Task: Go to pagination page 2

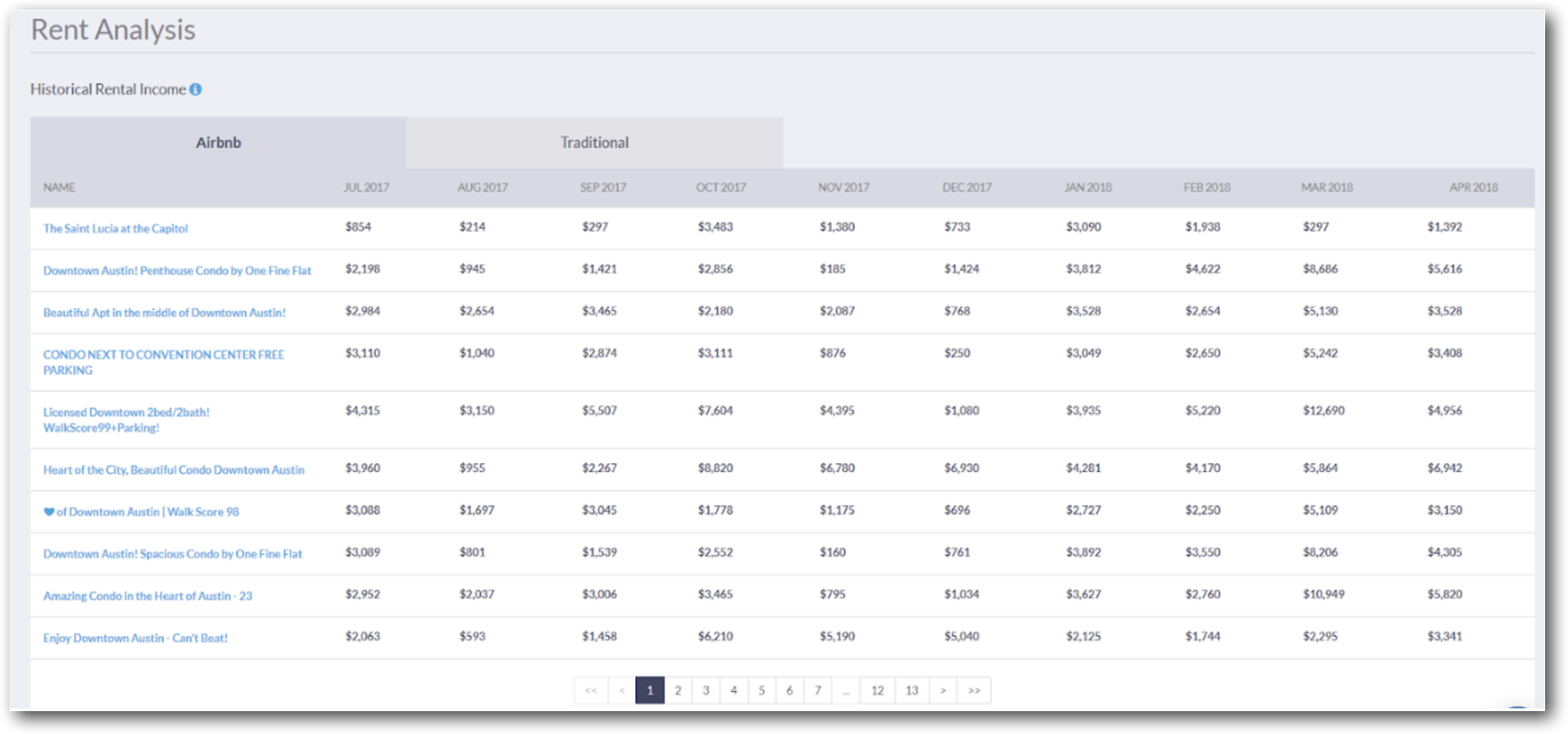Action: pos(678,690)
